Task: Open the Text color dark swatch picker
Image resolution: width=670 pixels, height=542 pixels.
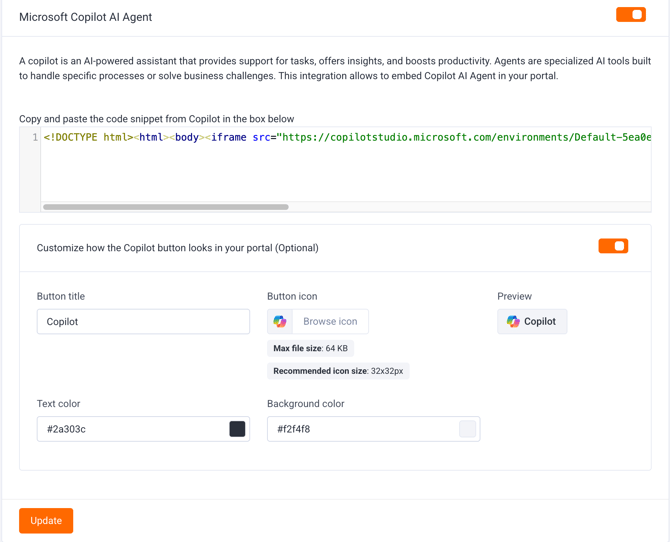Action: 237,429
